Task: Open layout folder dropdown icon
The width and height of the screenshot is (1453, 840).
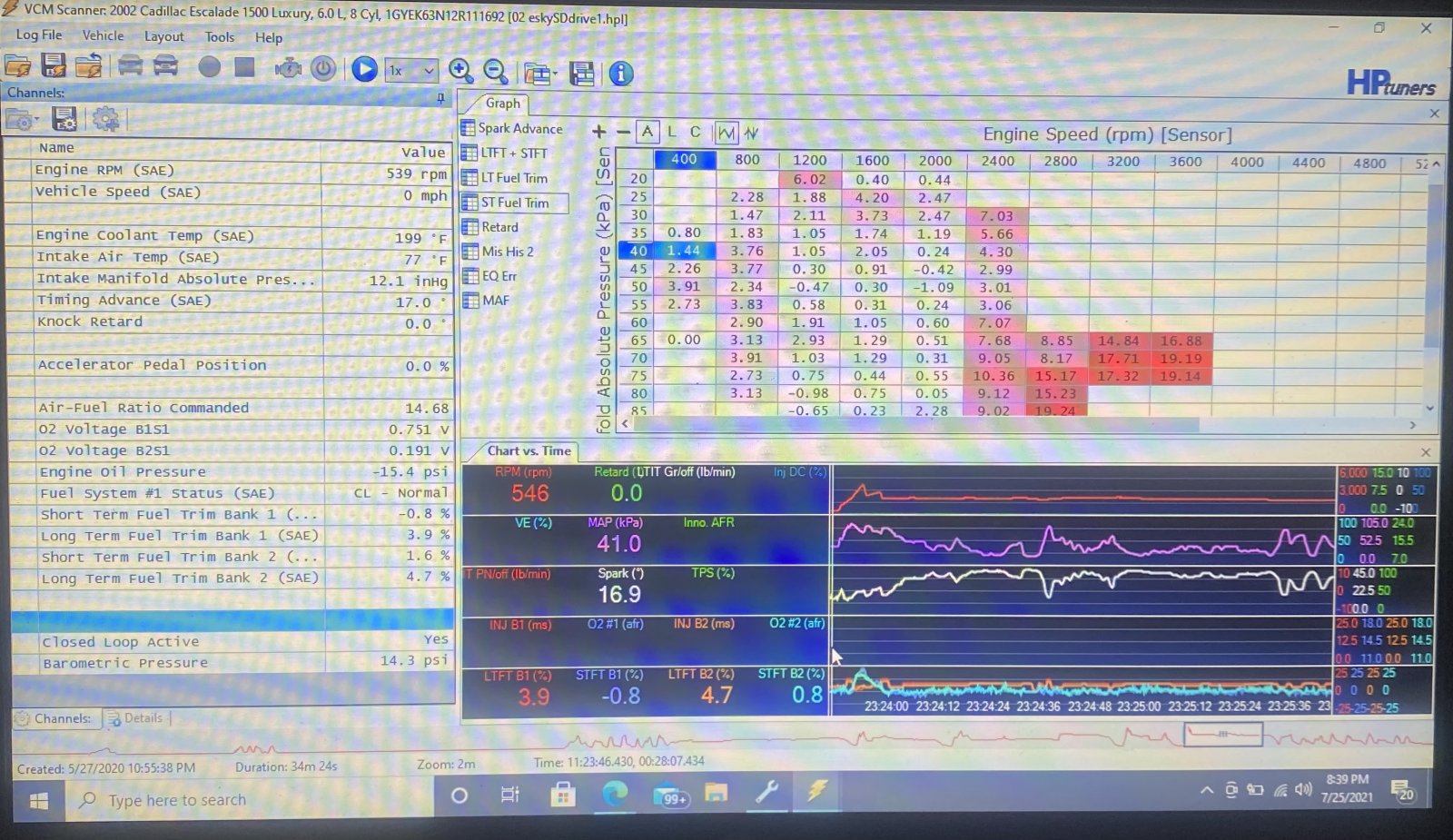Action: (540, 74)
